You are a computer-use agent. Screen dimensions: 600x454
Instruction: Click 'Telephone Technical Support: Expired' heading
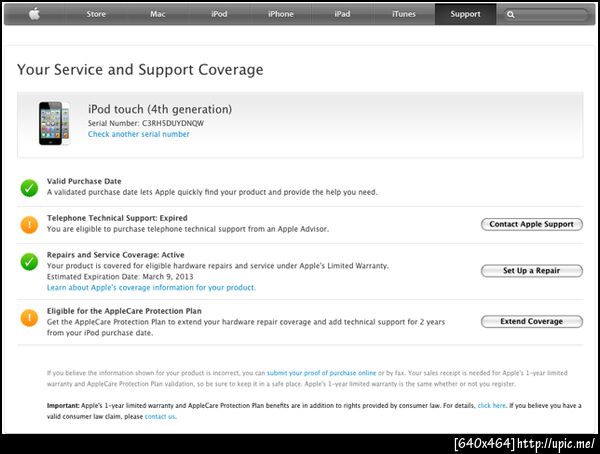coord(117,218)
